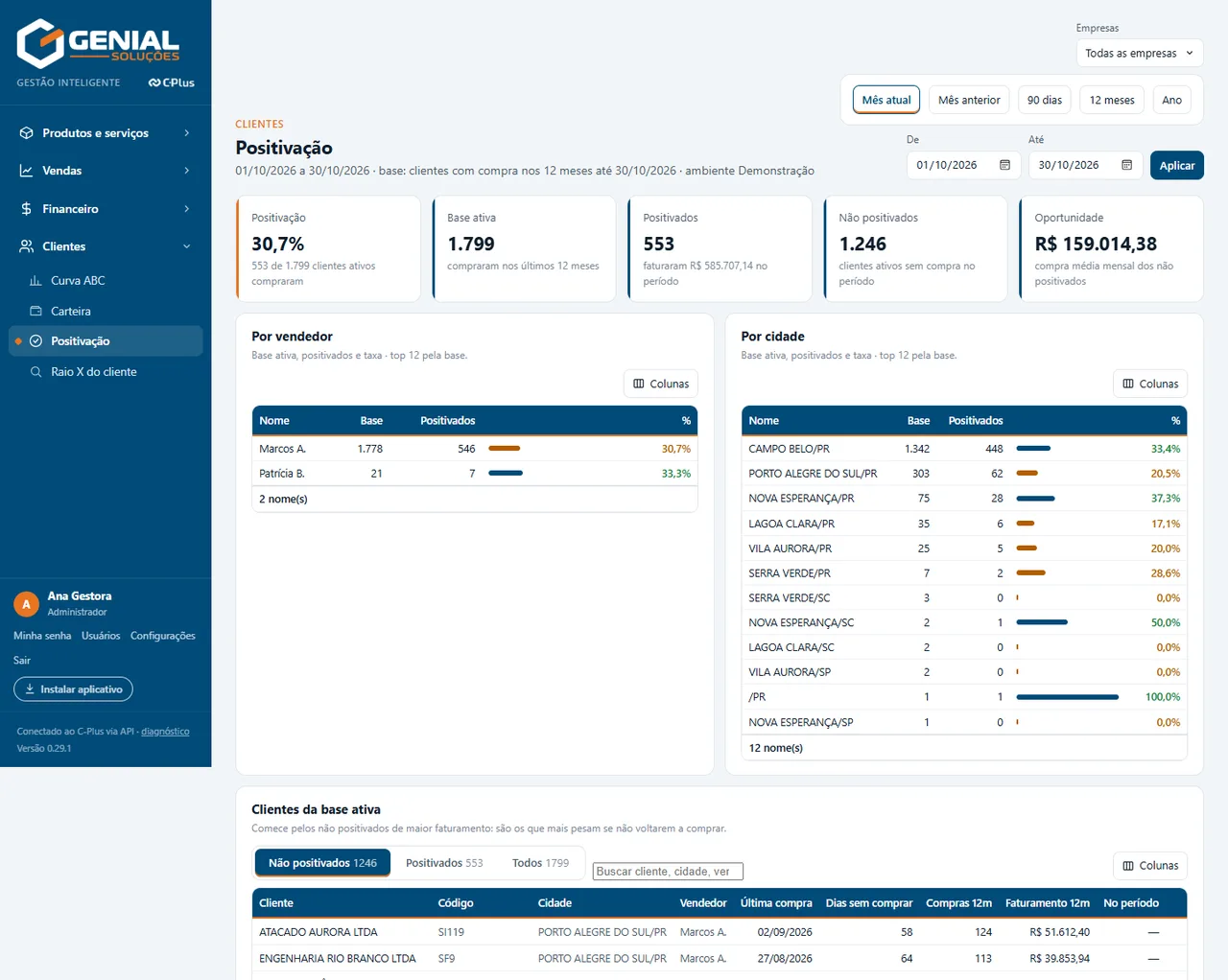
Task: Click the De date field
Action: pos(963,165)
